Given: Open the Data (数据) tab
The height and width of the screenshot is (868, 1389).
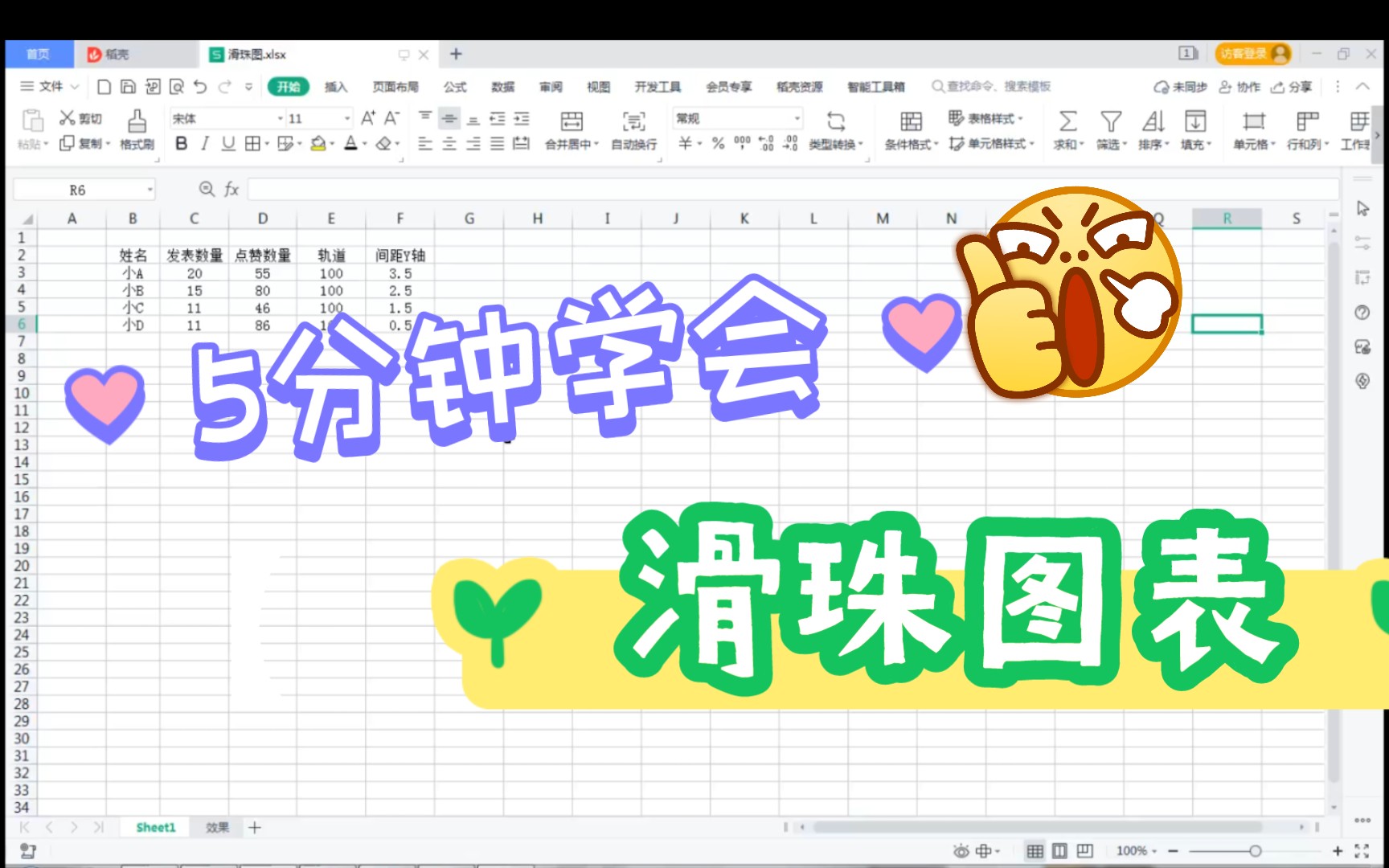Looking at the screenshot, I should (x=502, y=87).
